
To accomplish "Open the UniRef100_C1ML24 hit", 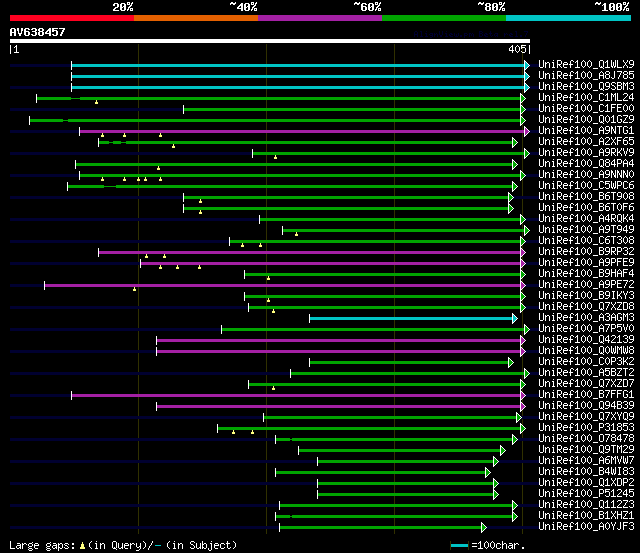I will click(586, 98).
